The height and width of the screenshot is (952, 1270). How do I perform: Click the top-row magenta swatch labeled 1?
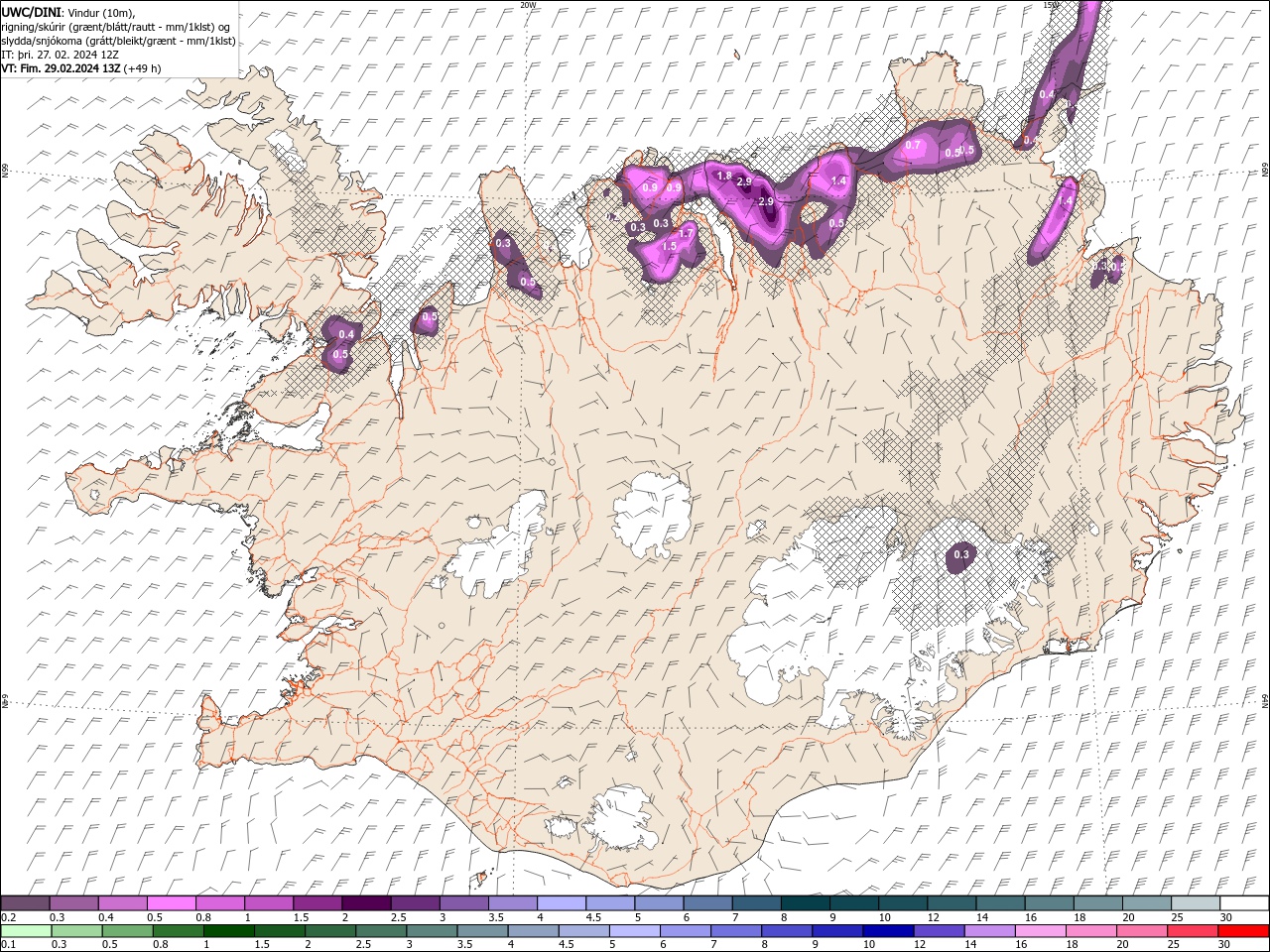[269, 903]
